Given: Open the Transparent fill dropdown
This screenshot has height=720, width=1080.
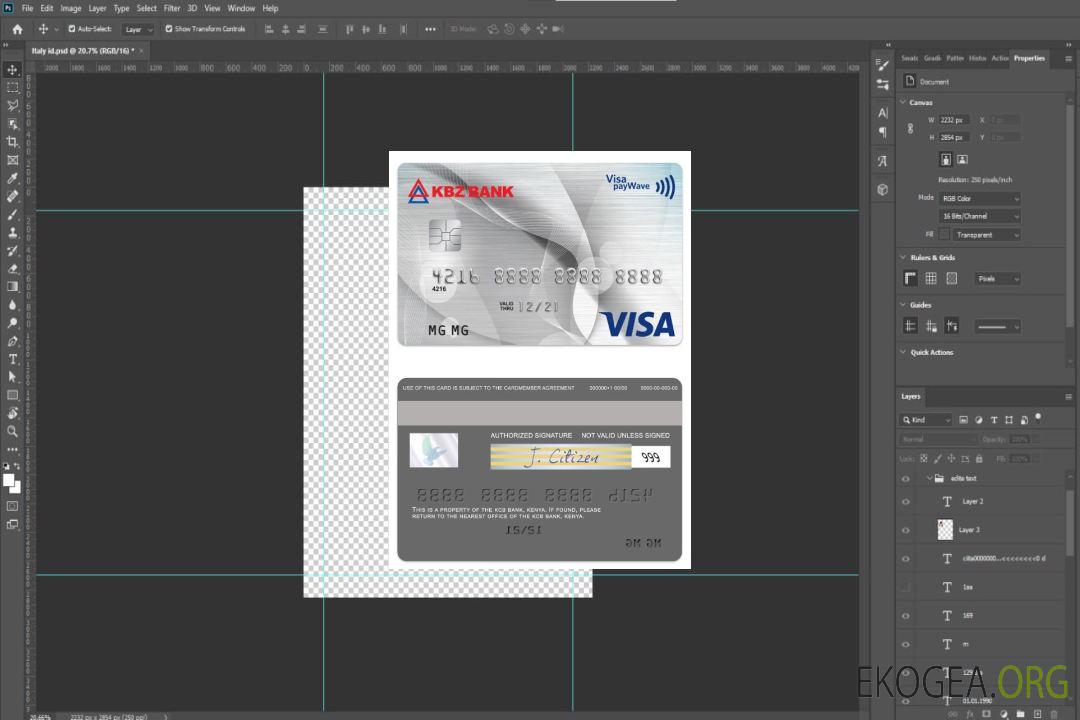Looking at the screenshot, I should coord(986,235).
